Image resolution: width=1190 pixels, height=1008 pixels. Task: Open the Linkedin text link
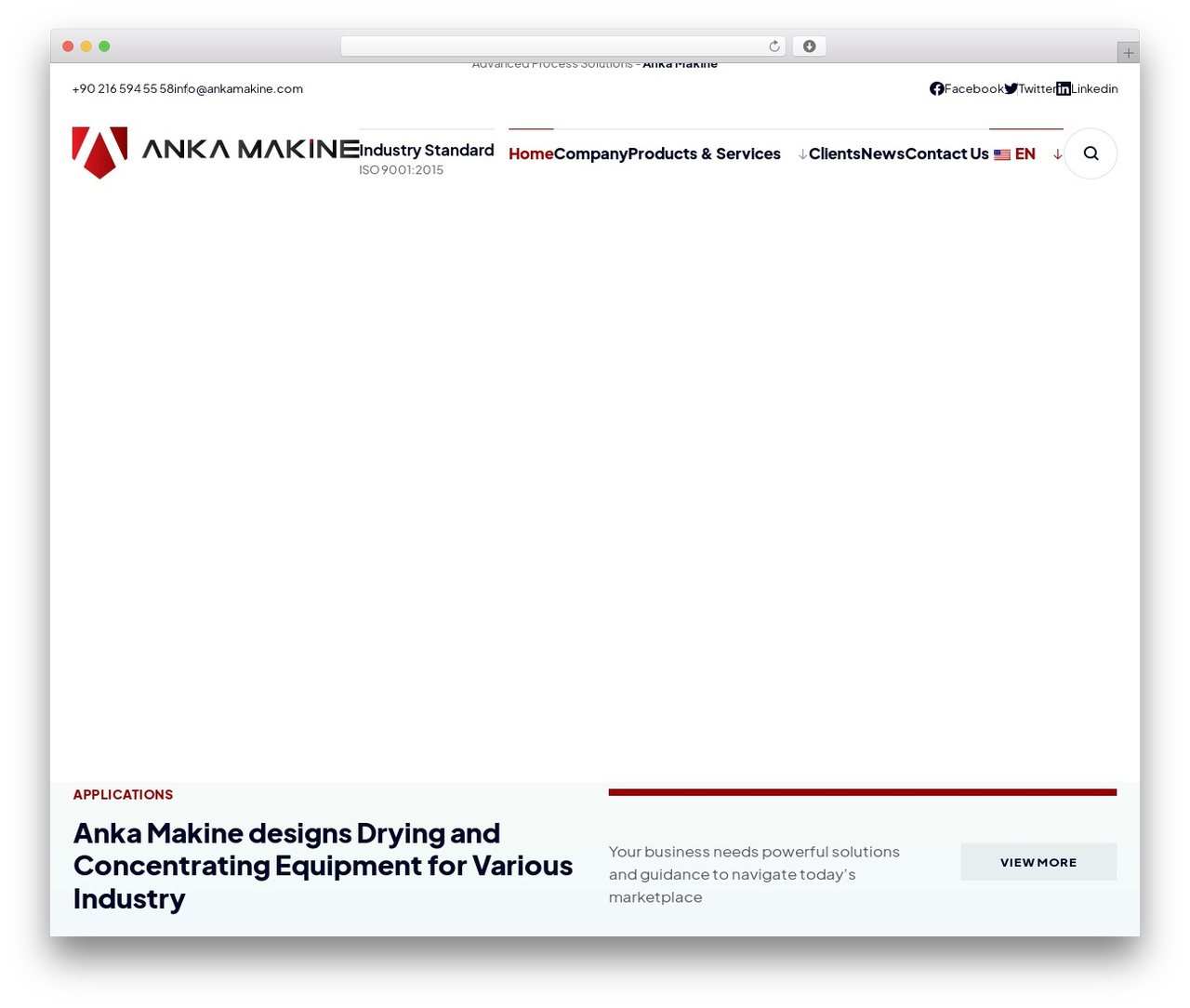click(x=1094, y=88)
